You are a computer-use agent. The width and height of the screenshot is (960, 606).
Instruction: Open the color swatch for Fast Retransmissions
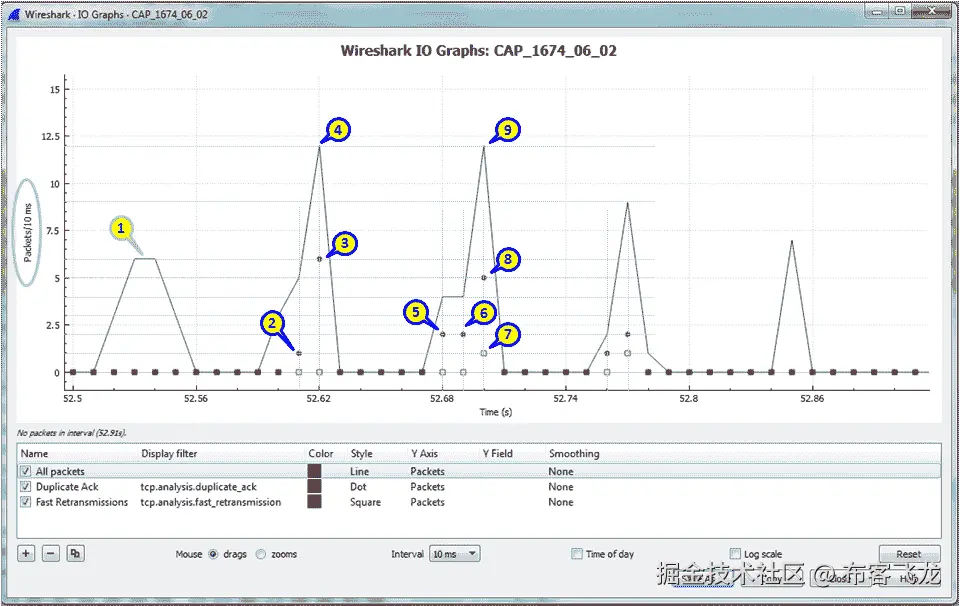coord(314,502)
